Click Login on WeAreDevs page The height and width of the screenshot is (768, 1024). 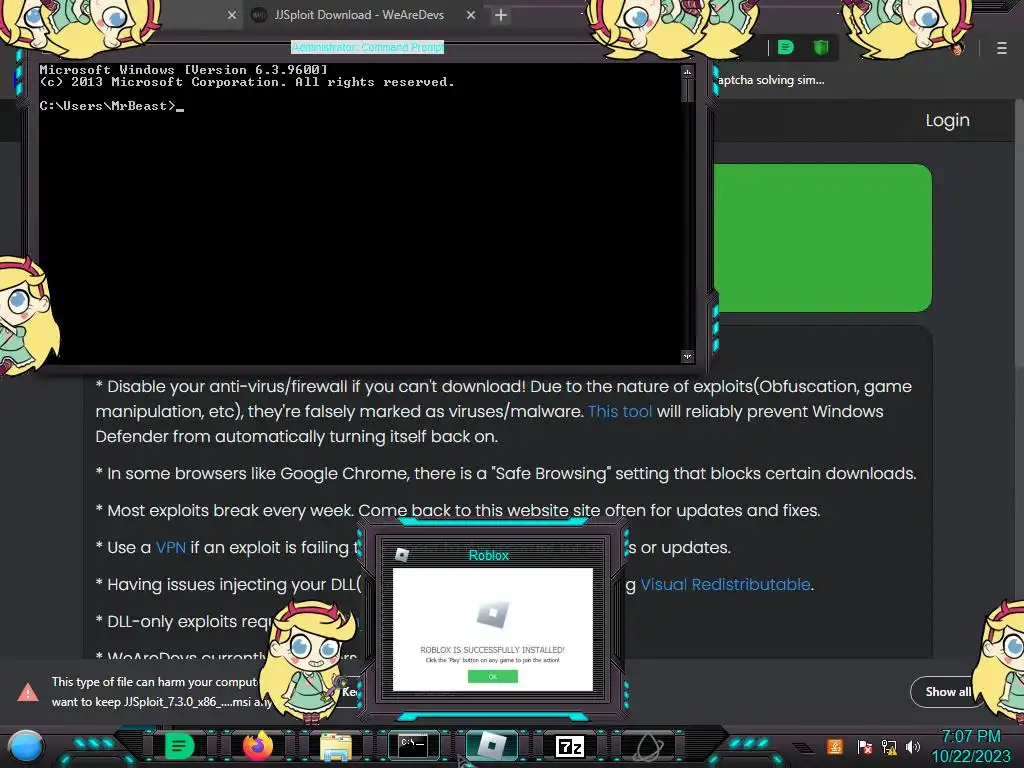(x=948, y=120)
